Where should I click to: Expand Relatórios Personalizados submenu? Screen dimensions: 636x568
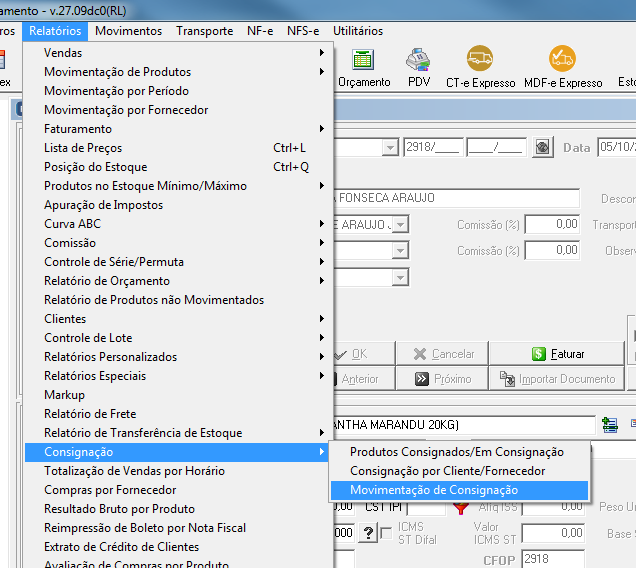pyautogui.click(x=178, y=357)
